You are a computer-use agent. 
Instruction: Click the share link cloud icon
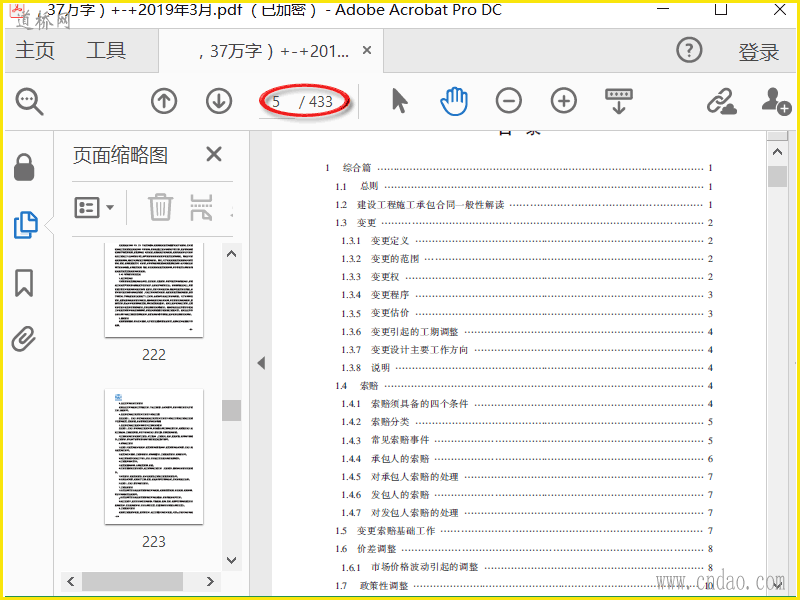click(721, 101)
